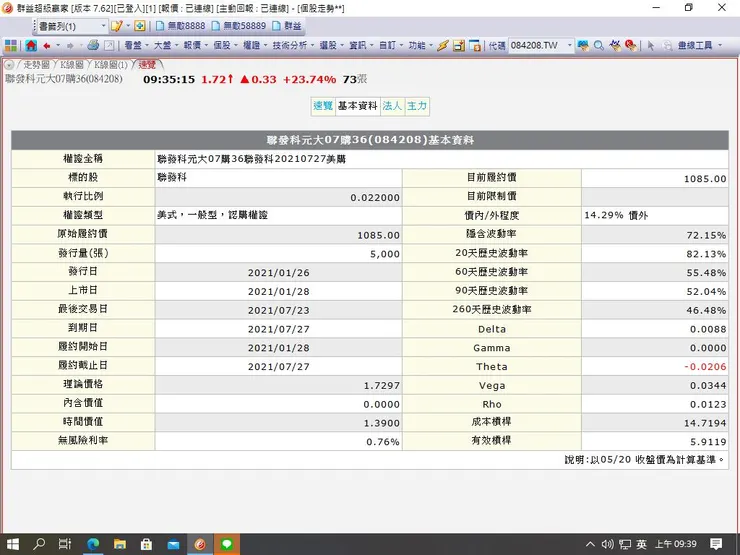Open Microsoft Edge from taskbar
The width and height of the screenshot is (740, 555).
click(x=93, y=544)
